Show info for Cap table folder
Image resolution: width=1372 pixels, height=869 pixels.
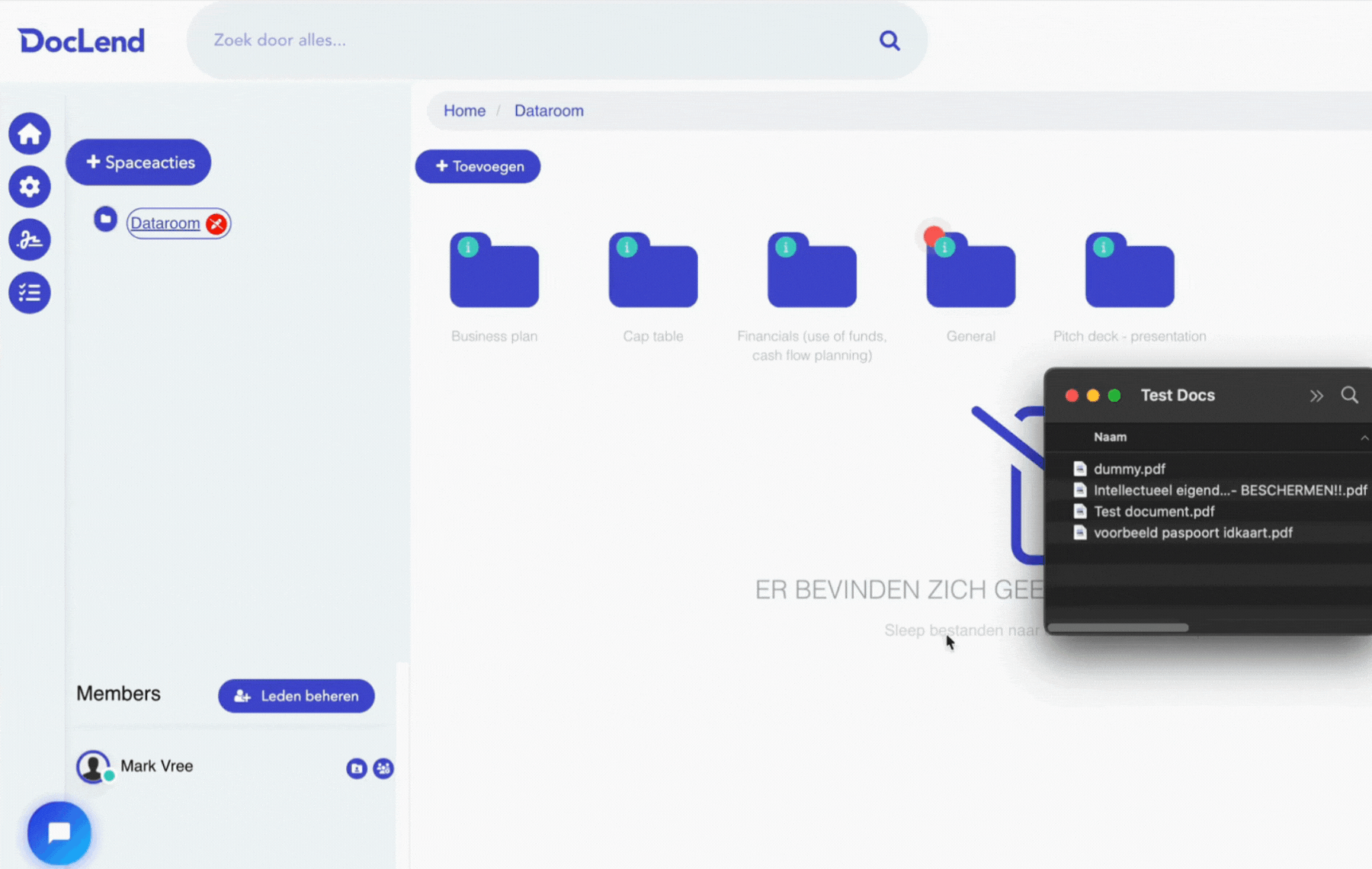point(627,247)
